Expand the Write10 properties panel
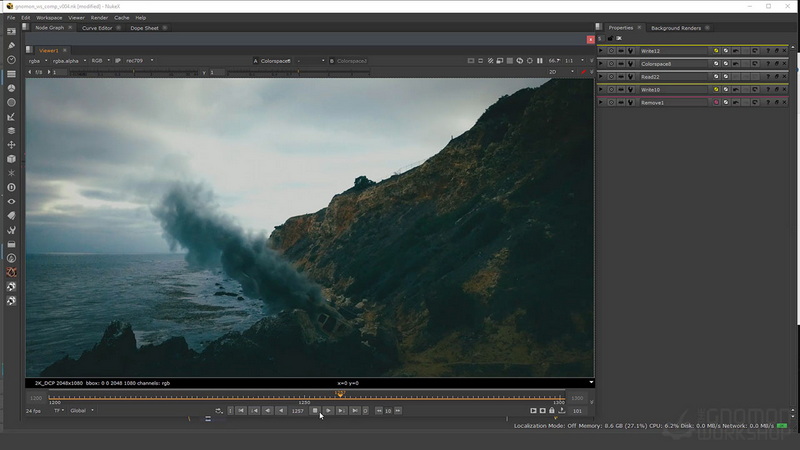The width and height of the screenshot is (800, 450). pos(601,90)
